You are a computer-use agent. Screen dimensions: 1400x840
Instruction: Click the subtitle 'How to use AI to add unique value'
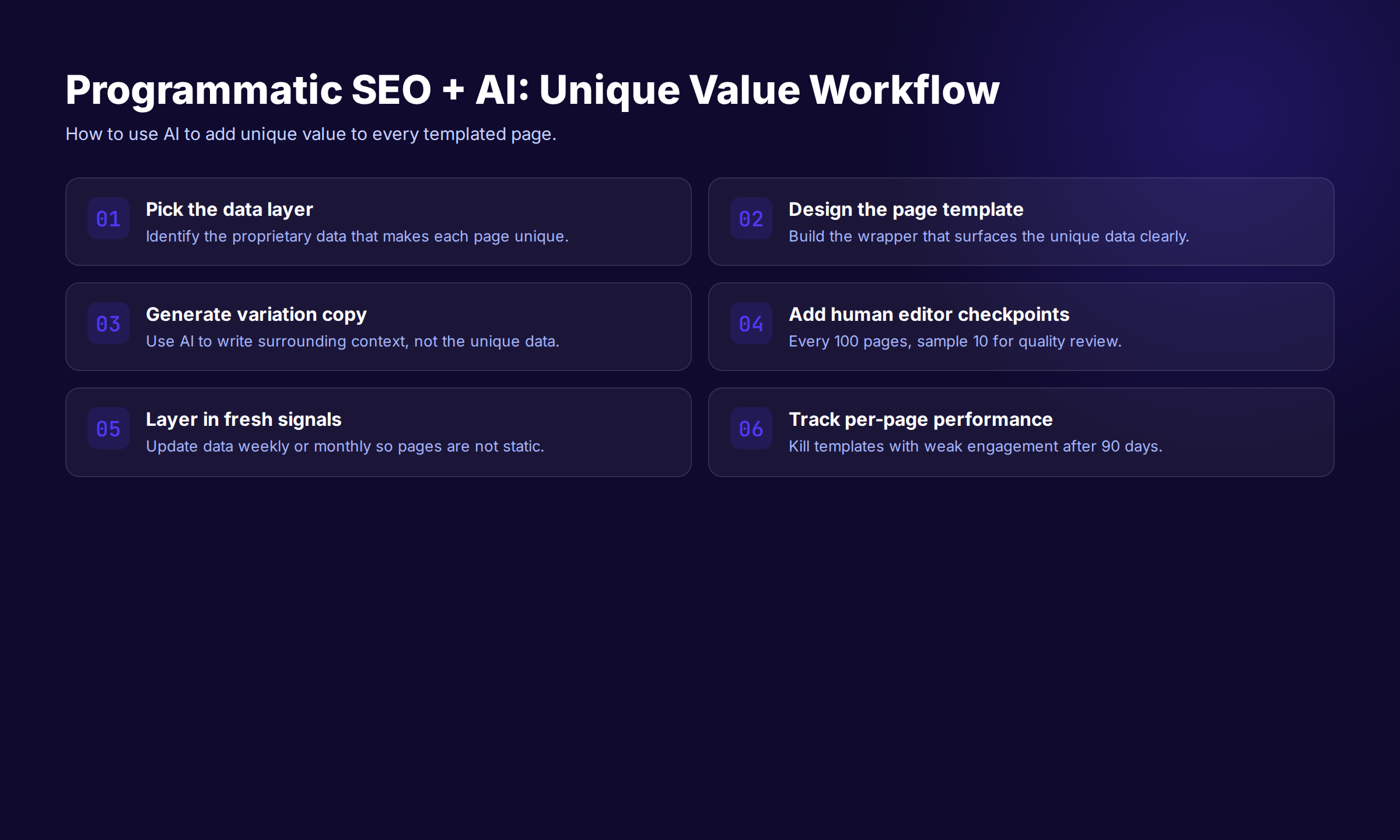tap(311, 134)
